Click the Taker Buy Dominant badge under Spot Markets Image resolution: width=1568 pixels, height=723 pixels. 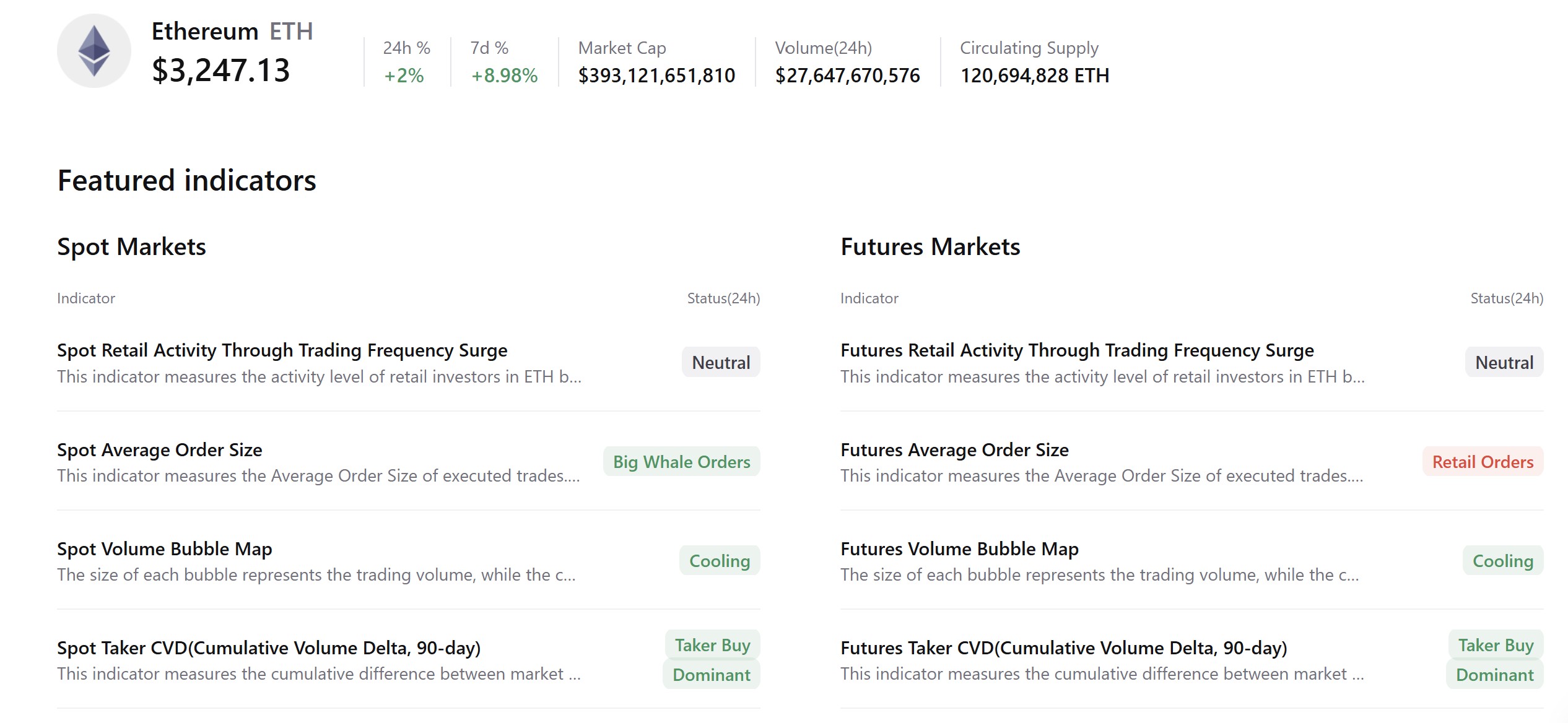712,659
